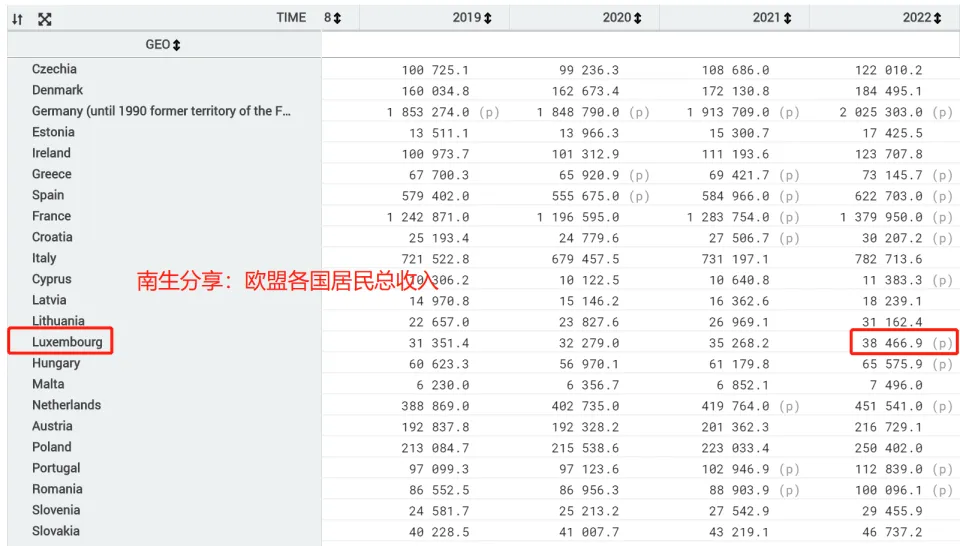The width and height of the screenshot is (960, 546).
Task: Click France's 2021 value 1 283 754.0
Action: [728, 217]
